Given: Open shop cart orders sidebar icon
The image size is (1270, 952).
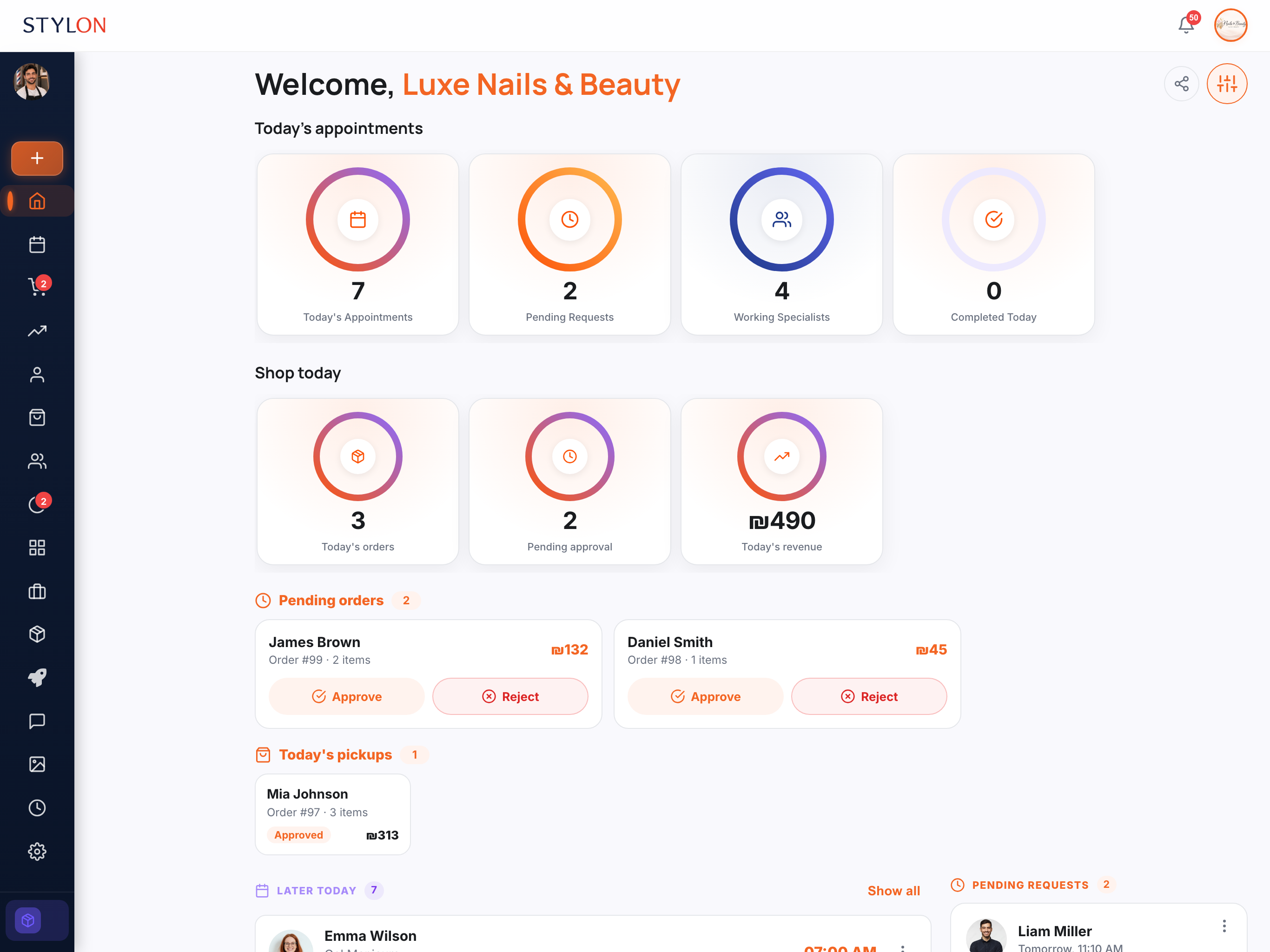Looking at the screenshot, I should point(37,287).
